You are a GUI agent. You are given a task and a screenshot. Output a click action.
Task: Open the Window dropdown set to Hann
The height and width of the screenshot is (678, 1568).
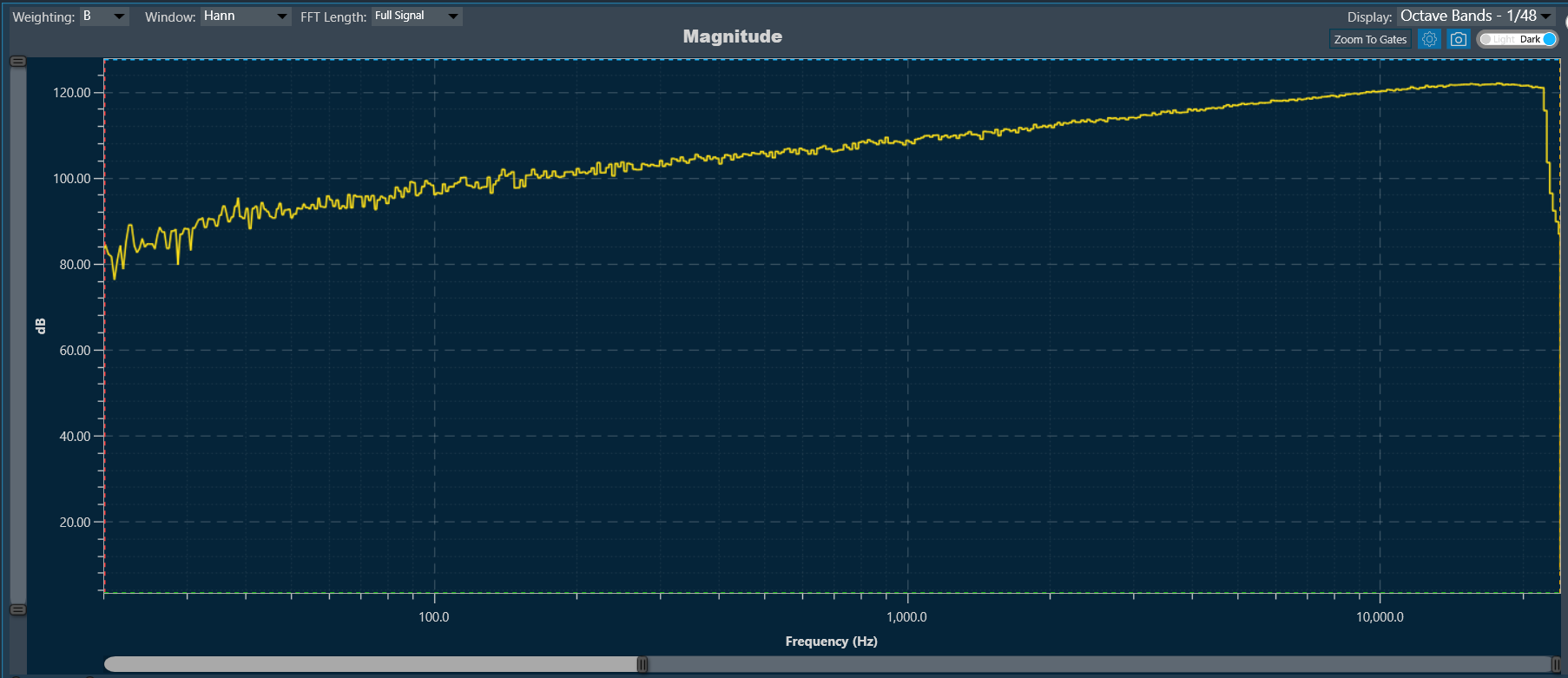[246, 16]
